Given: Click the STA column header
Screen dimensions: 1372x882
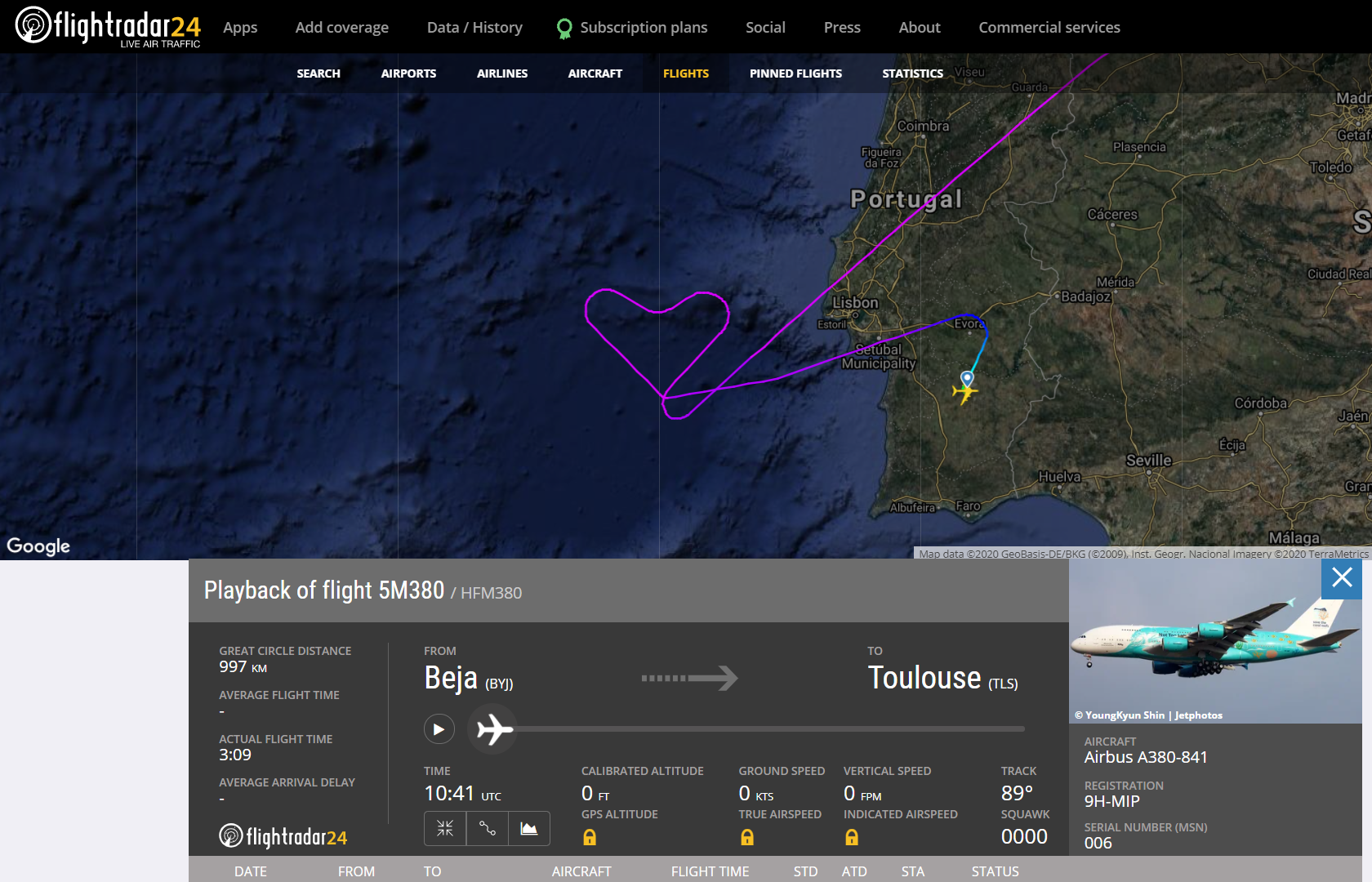Looking at the screenshot, I should [x=913, y=871].
